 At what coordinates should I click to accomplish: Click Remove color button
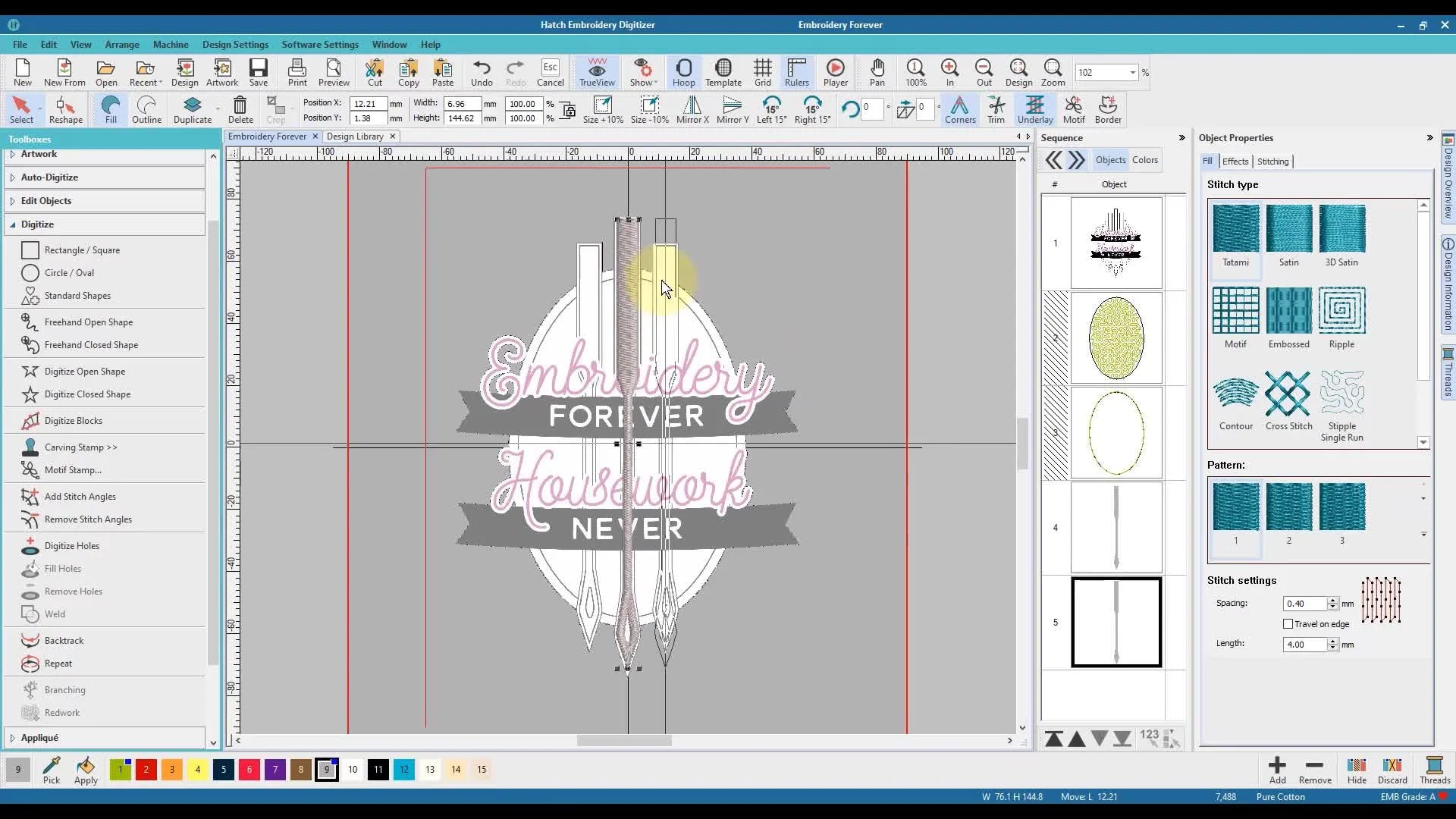click(1314, 769)
